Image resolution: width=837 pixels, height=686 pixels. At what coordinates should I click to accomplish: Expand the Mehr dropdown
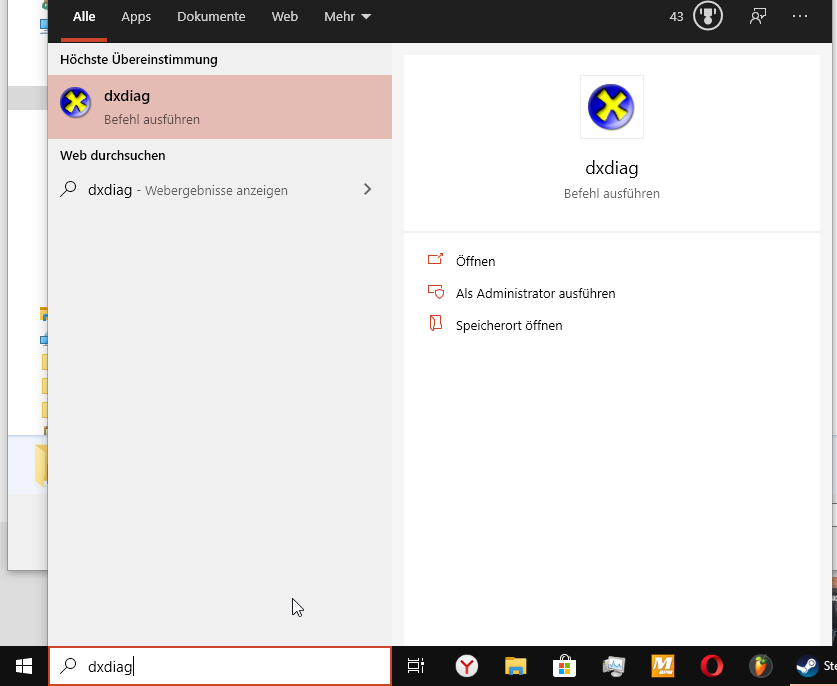347,17
